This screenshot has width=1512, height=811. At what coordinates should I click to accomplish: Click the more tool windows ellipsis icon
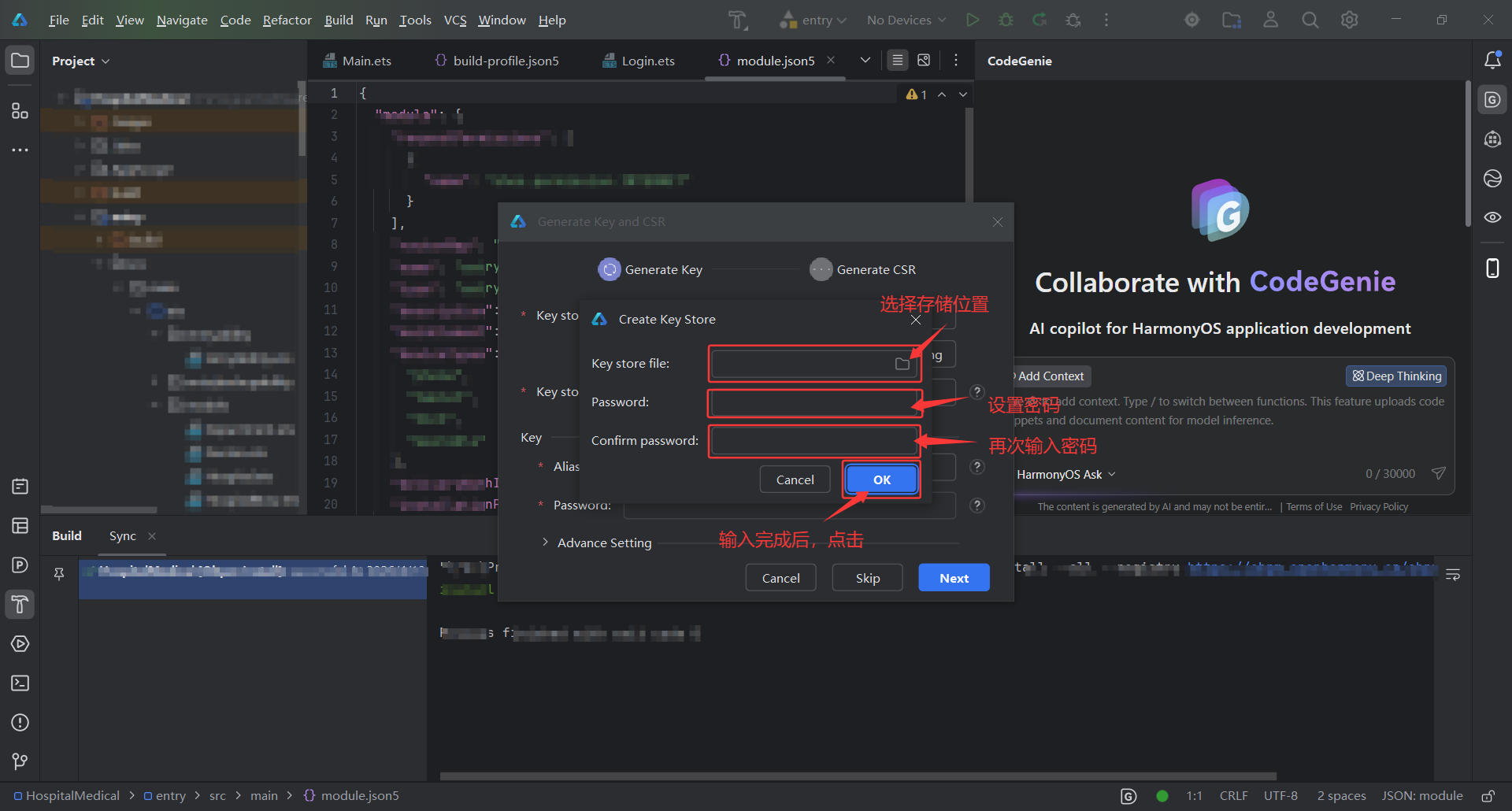click(20, 150)
